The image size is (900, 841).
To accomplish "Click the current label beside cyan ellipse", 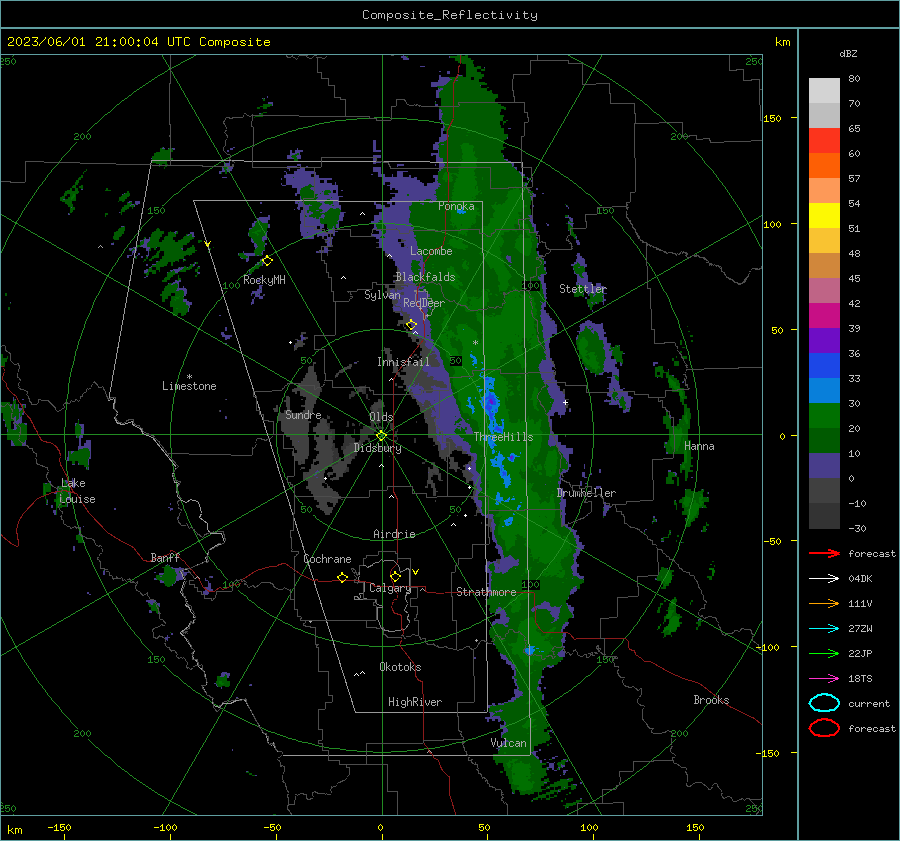I will click(869, 704).
